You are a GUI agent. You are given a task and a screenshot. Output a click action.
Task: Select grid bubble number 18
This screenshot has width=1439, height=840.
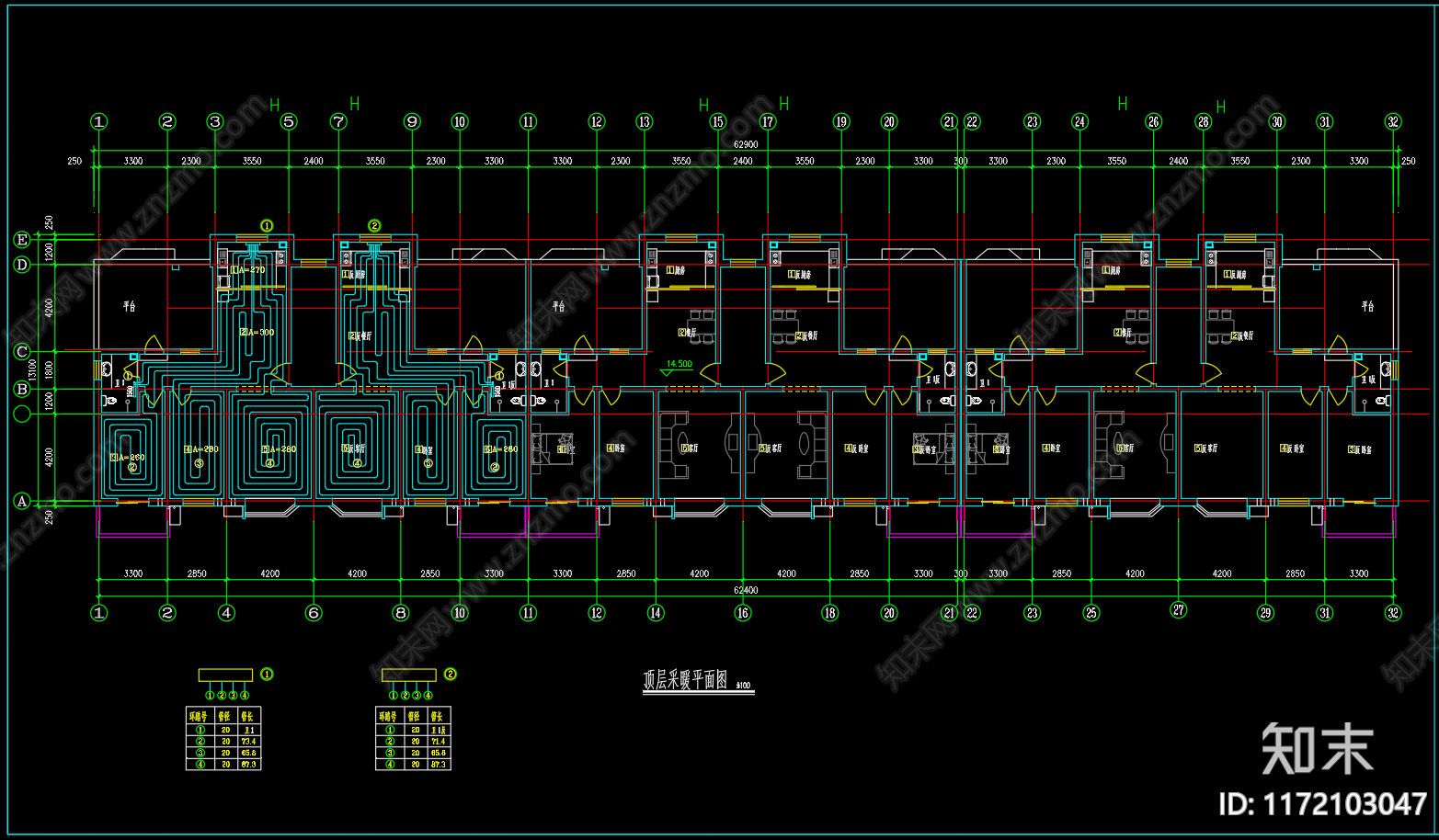829,613
